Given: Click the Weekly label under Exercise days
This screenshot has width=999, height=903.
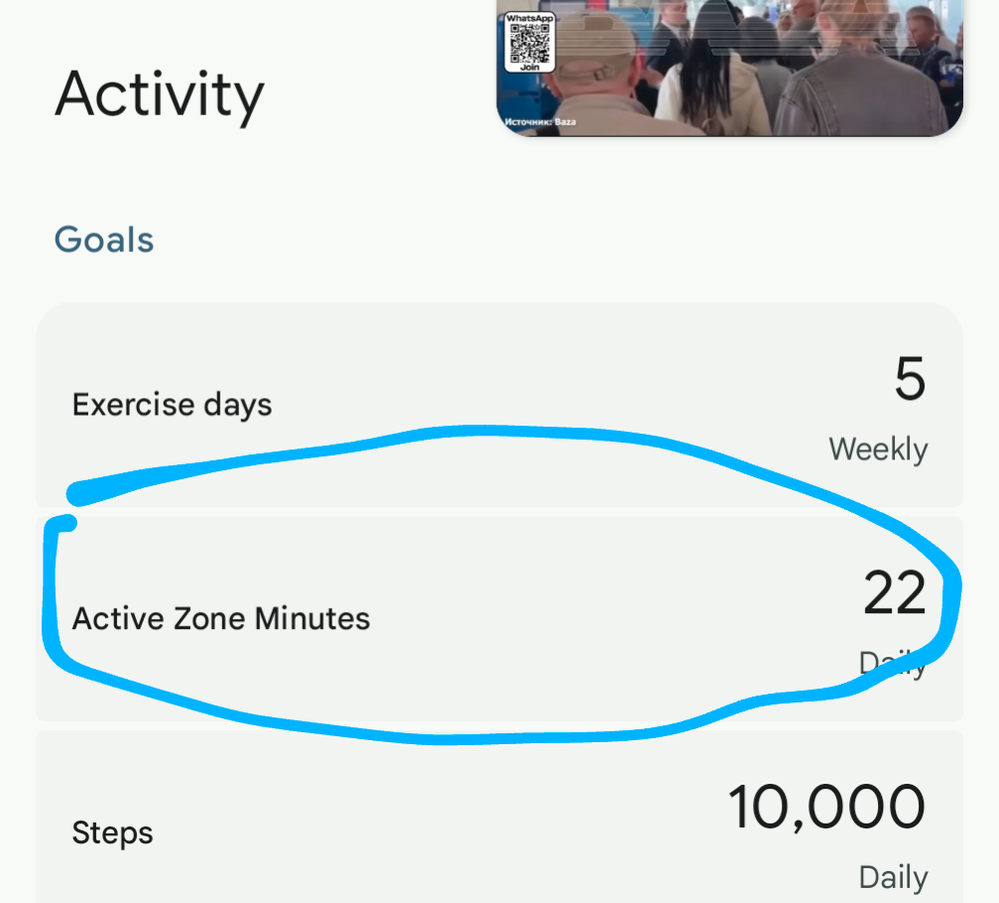Looking at the screenshot, I should (878, 449).
